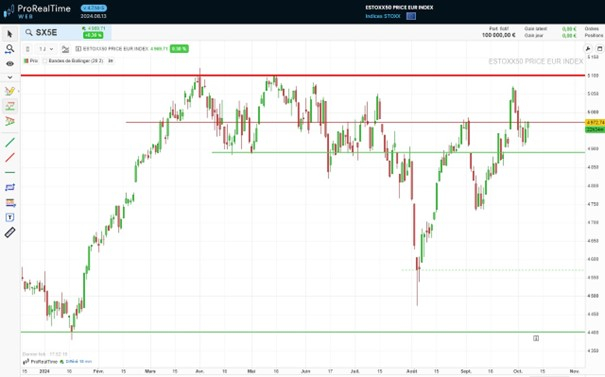605x377 pixels.
Task: Activate the zoom magnifier tool in the left toolbar
Action: pyautogui.click(x=10, y=49)
